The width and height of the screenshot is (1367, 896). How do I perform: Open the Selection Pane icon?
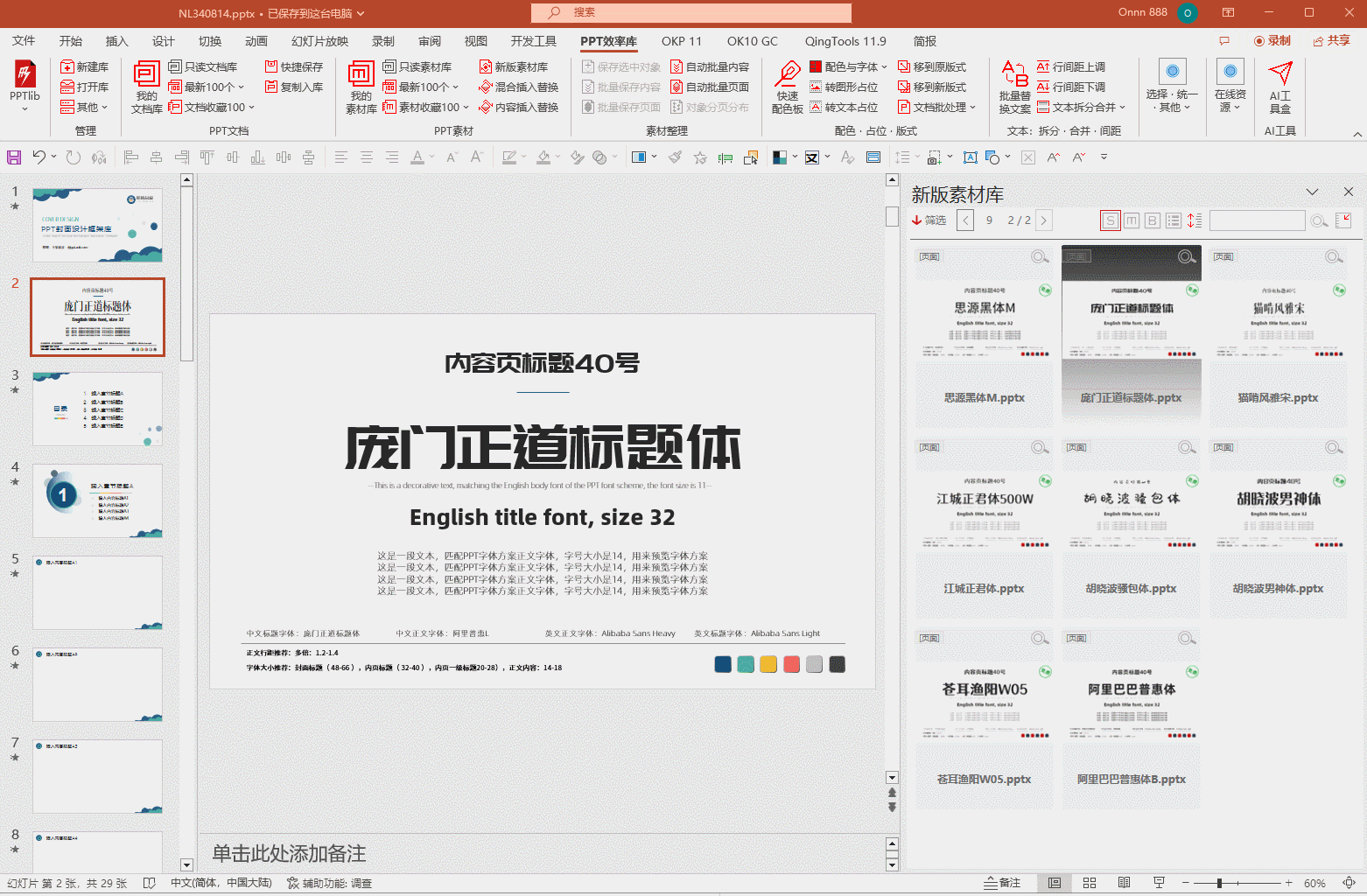pos(751,157)
